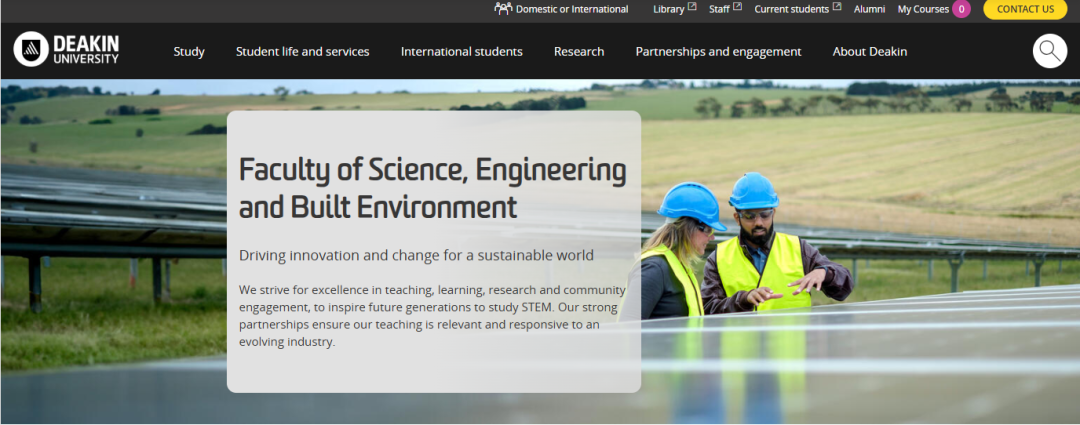Open the My Courses link
Image resolution: width=1080 pixels, height=425 pixels.
tap(923, 10)
